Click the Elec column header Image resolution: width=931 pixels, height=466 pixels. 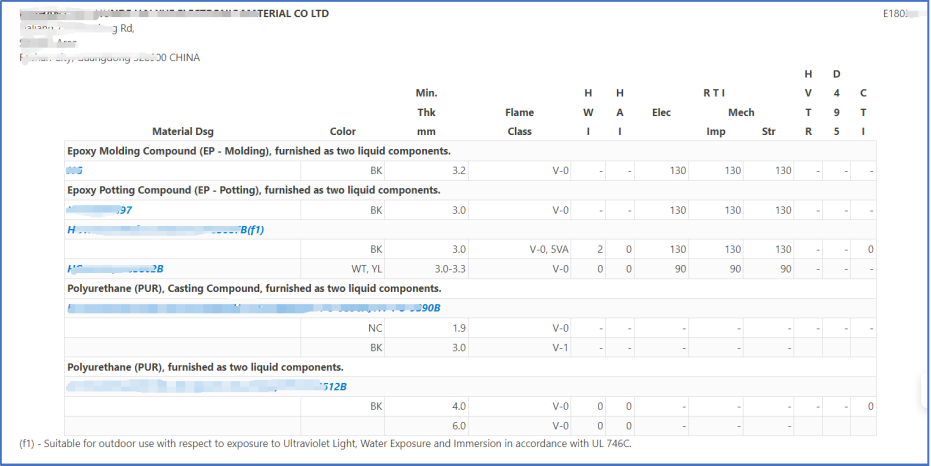point(661,113)
